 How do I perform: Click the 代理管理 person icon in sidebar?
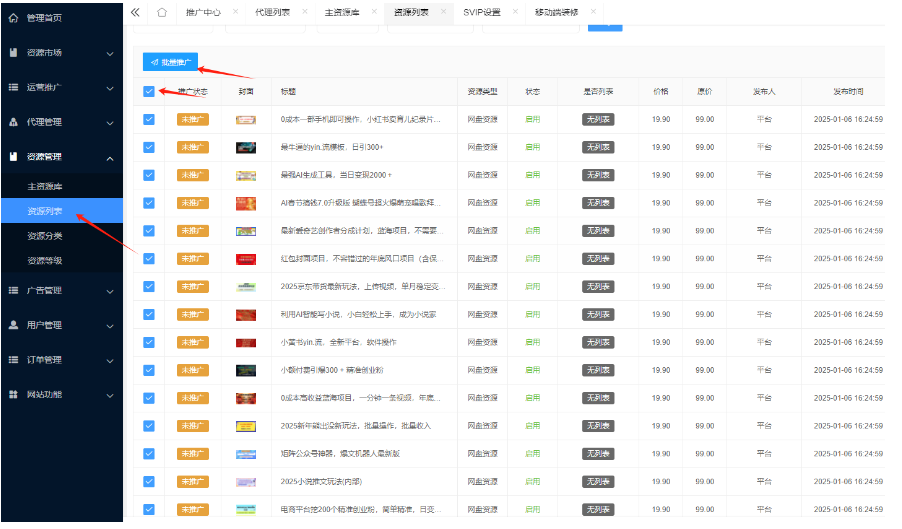(x=13, y=122)
